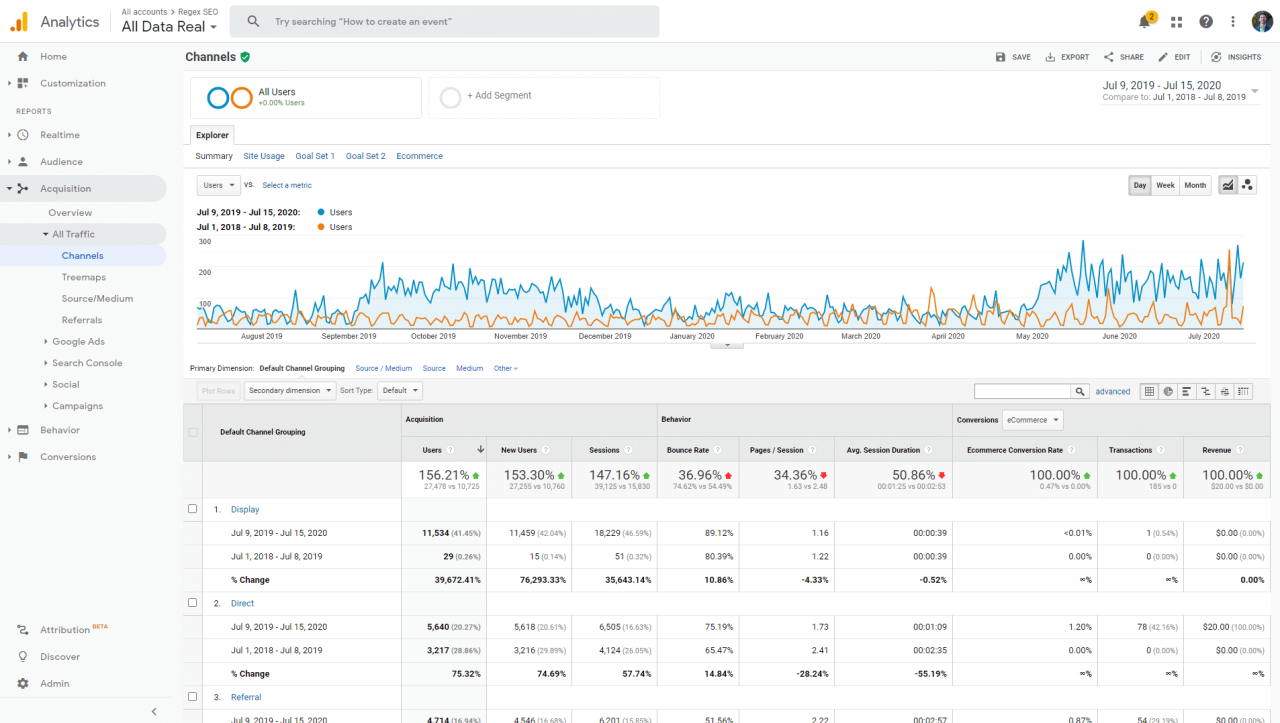The height and width of the screenshot is (723, 1280).
Task: Open the Ecommerce tab
Action: (419, 156)
